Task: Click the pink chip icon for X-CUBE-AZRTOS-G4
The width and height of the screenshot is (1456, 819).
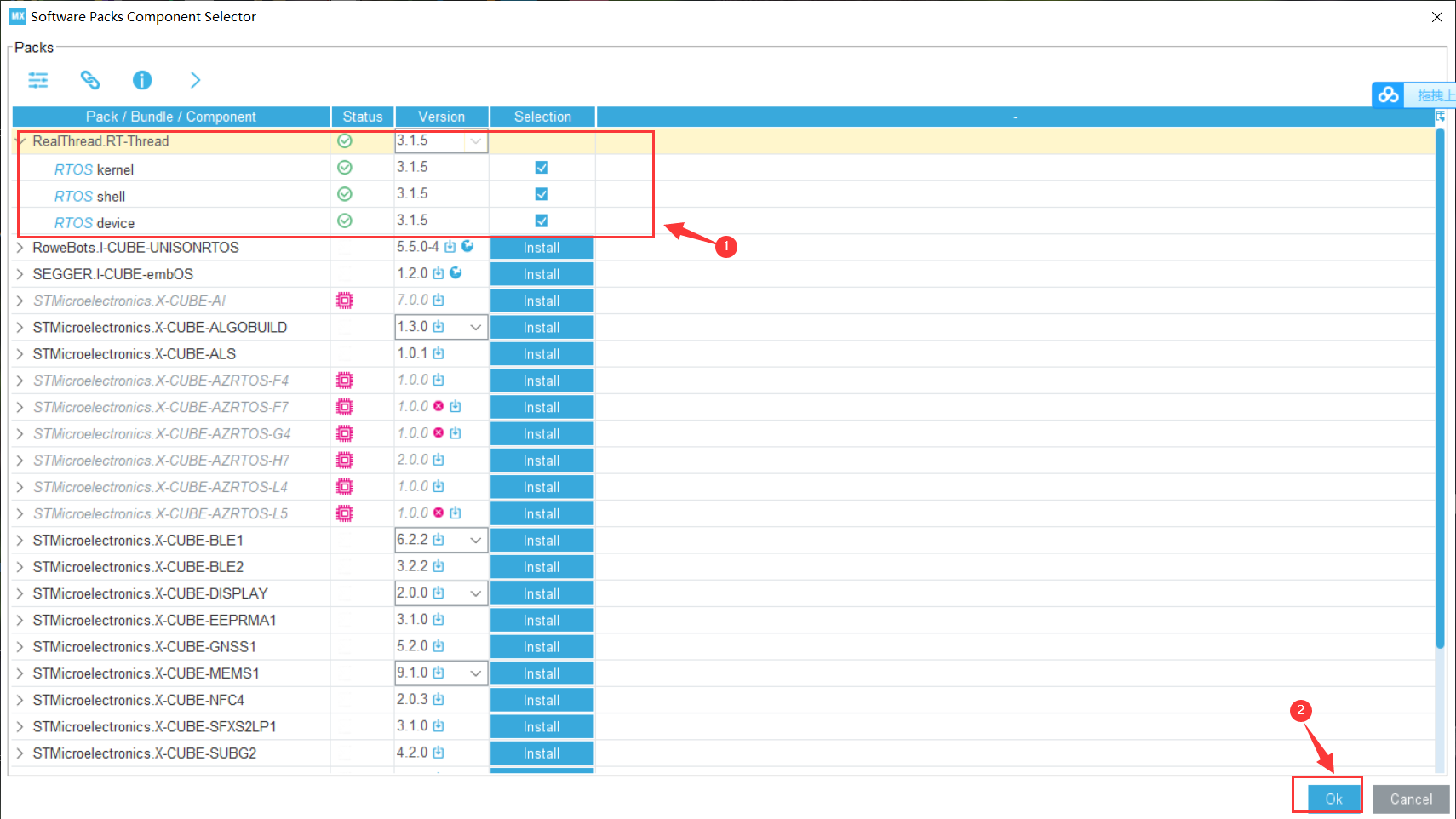Action: pos(345,433)
